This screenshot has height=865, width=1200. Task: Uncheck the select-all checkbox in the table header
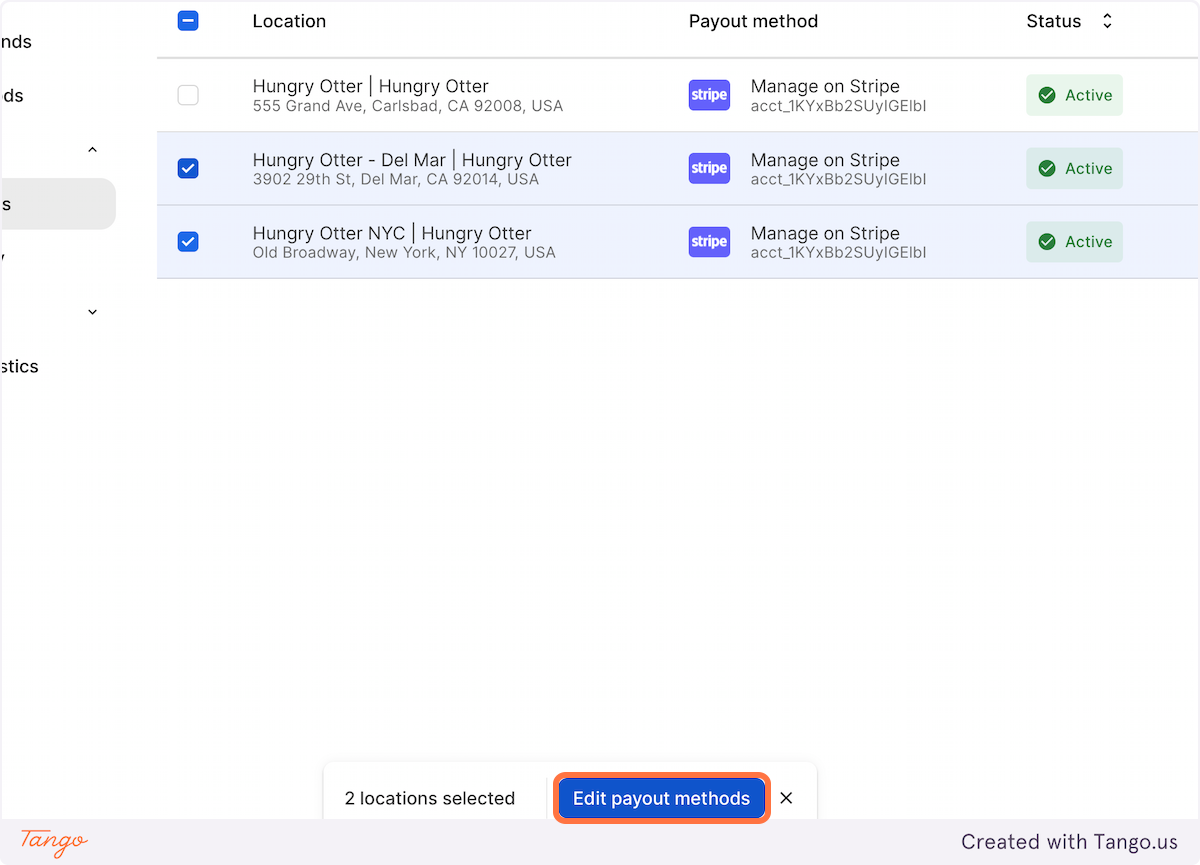tap(188, 20)
